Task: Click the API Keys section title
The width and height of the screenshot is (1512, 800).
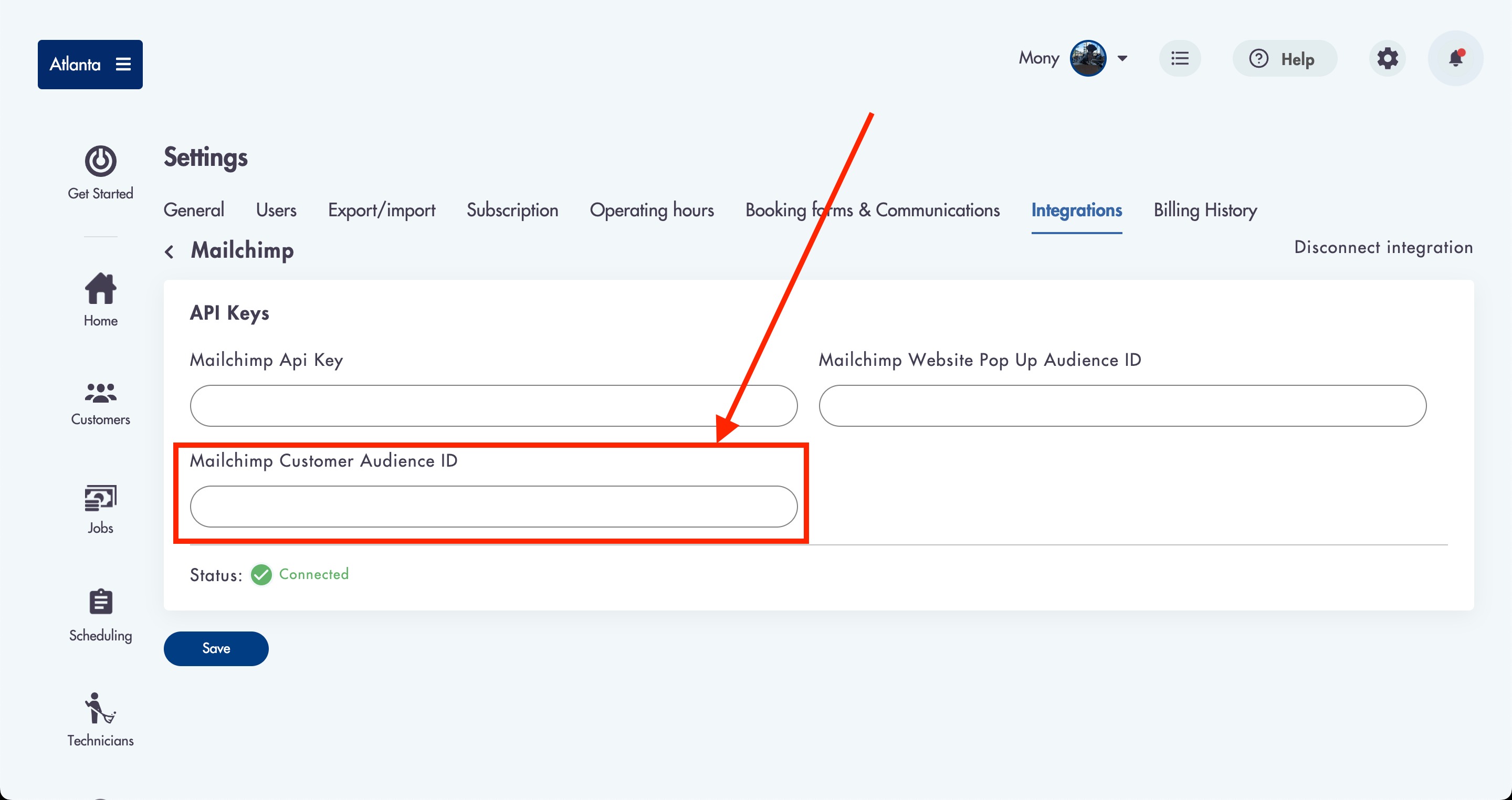Action: pyautogui.click(x=229, y=313)
